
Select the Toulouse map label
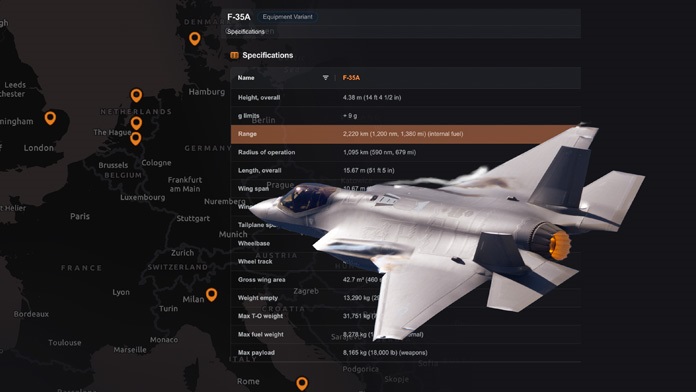click(x=65, y=343)
